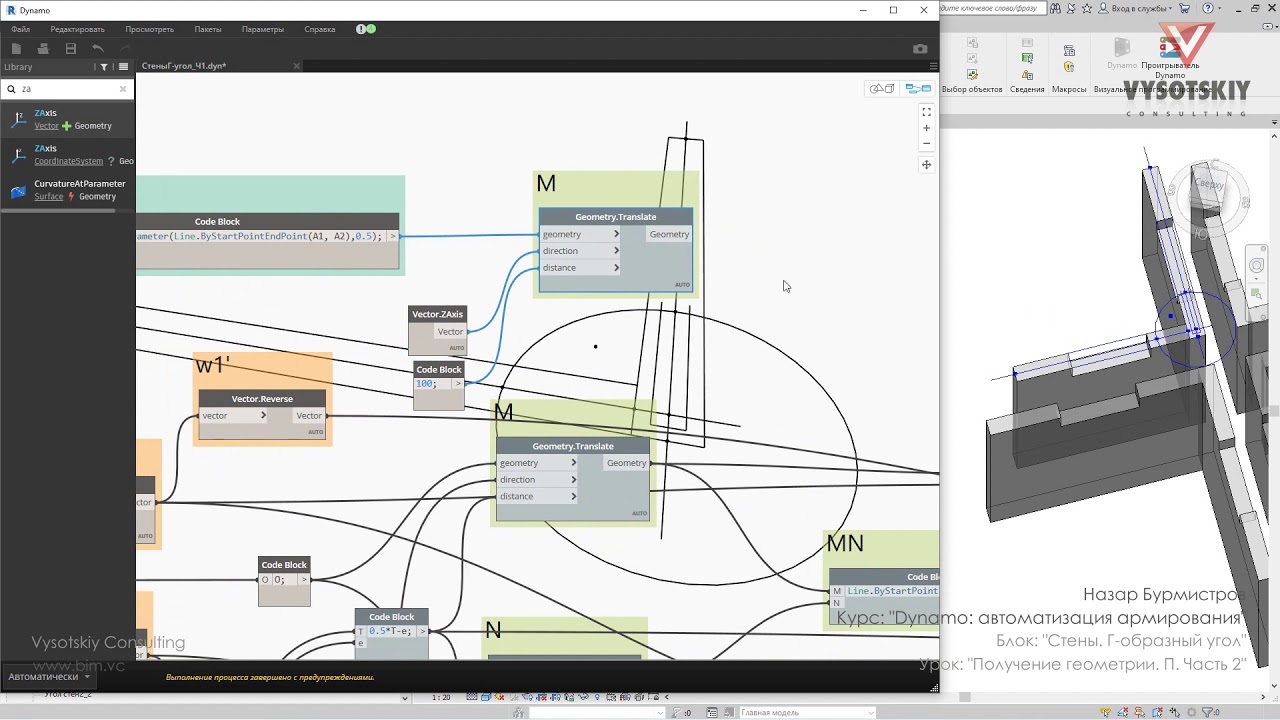The height and width of the screenshot is (720, 1280).
Task: Toggle the Library list layout icon
Action: tap(123, 67)
